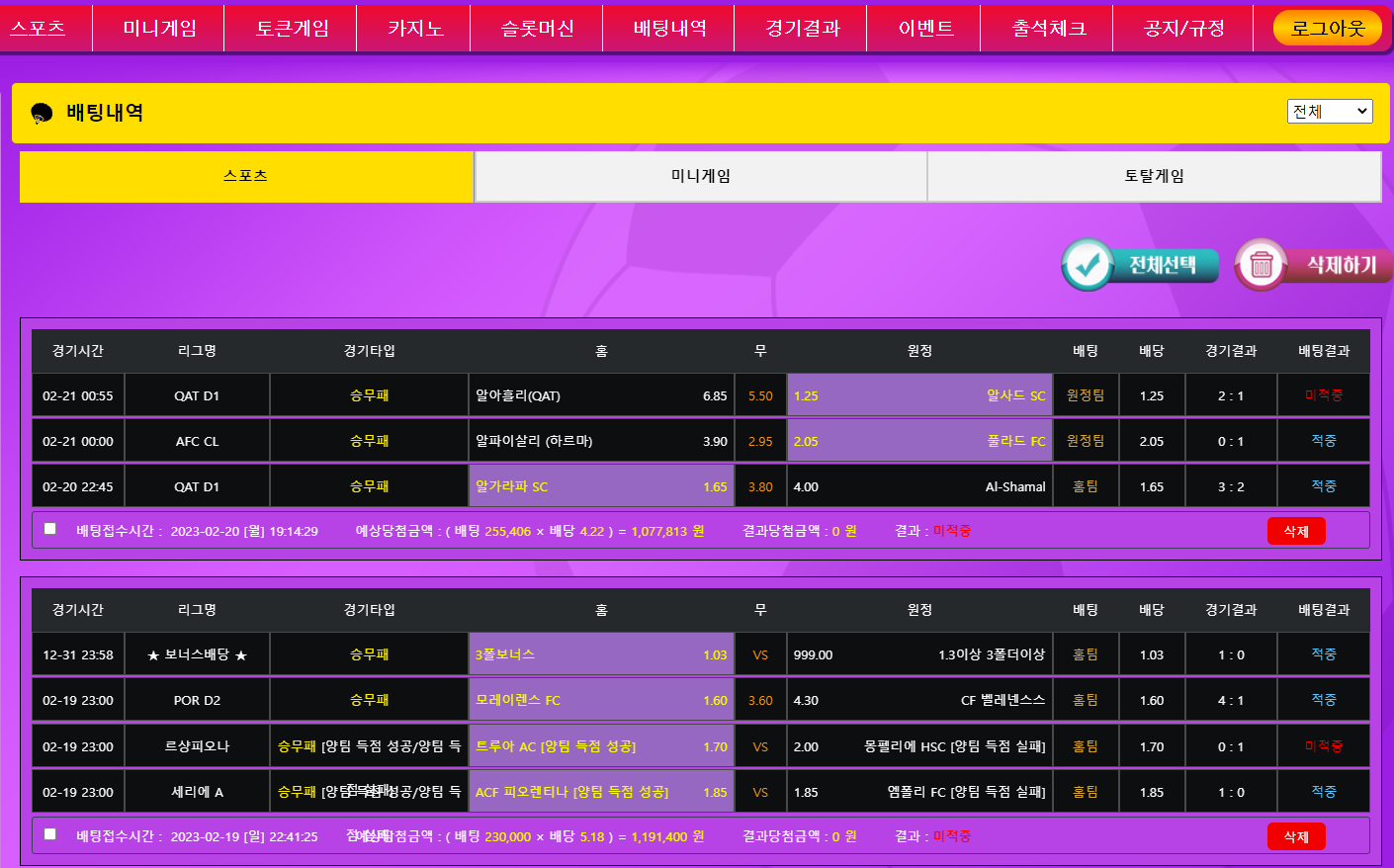Viewport: 1394px width, 868px height.
Task: Click the trash can icon on 삭제하기
Action: coord(1261,265)
